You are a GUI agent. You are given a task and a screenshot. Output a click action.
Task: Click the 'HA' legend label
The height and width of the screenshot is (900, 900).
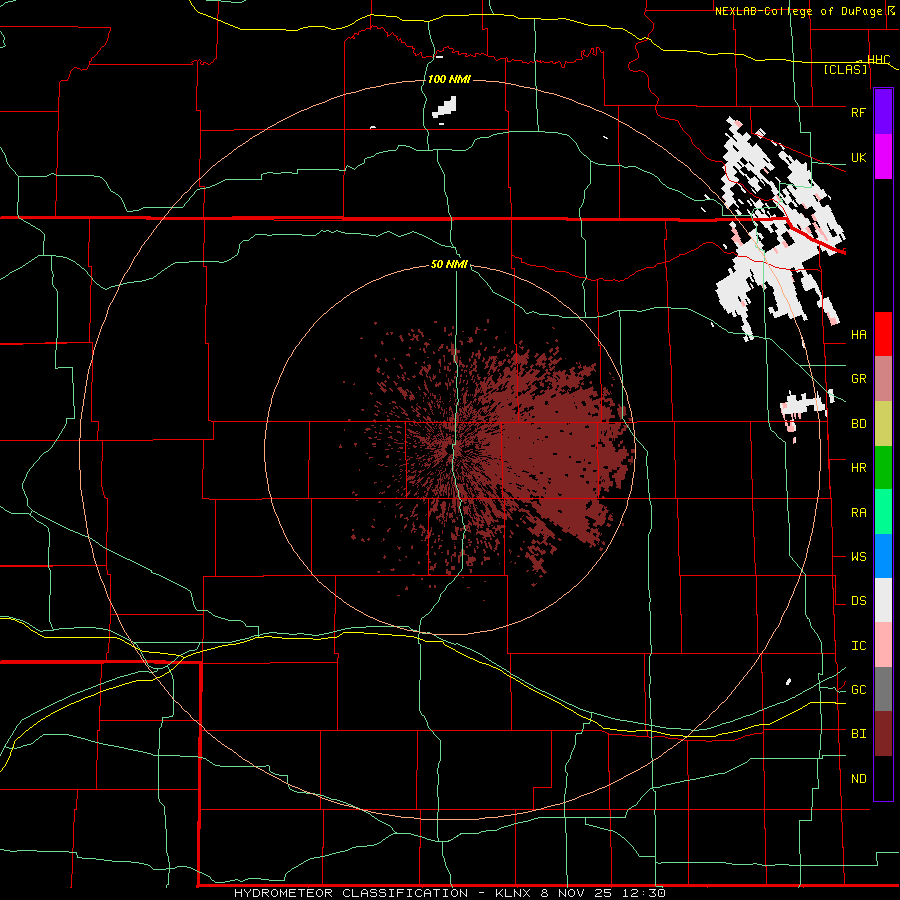tap(858, 335)
